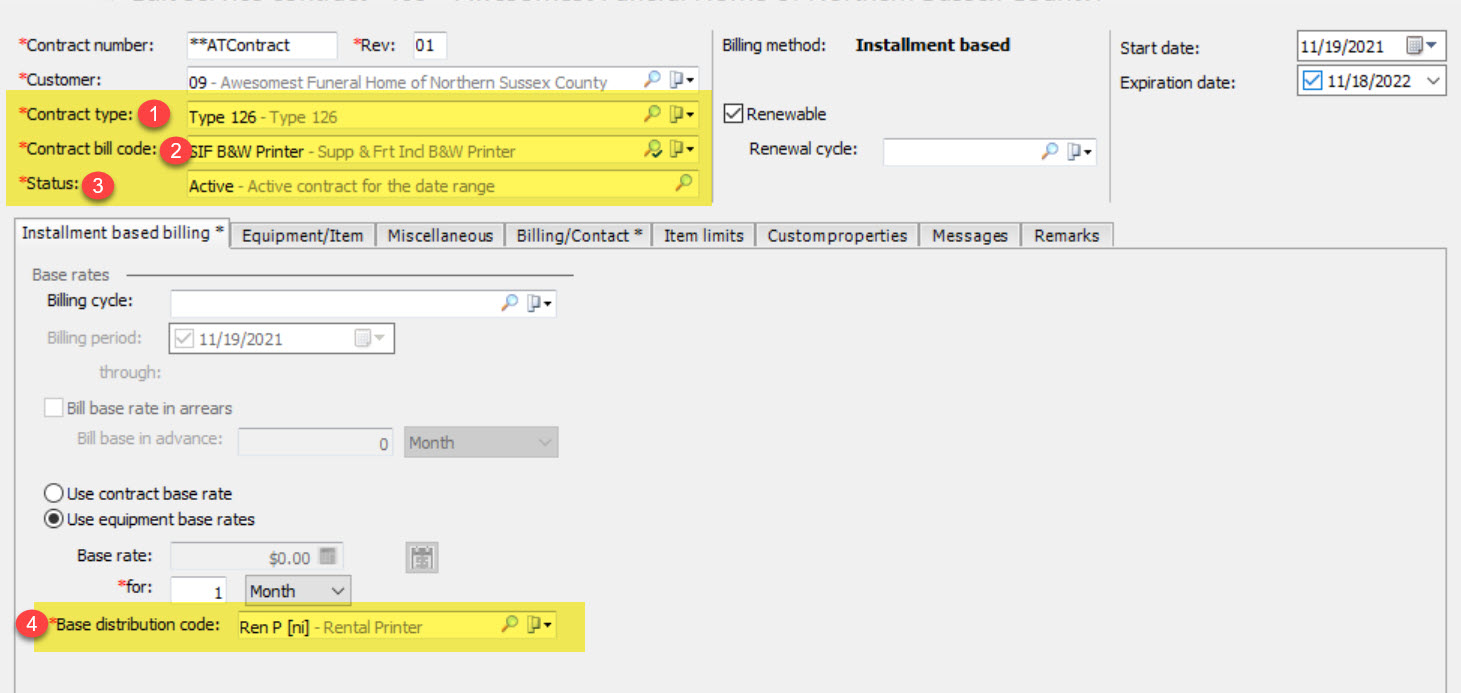Click the new-record clipboard button beside Customer
Screen dimensions: 1461x693
(x=678, y=79)
